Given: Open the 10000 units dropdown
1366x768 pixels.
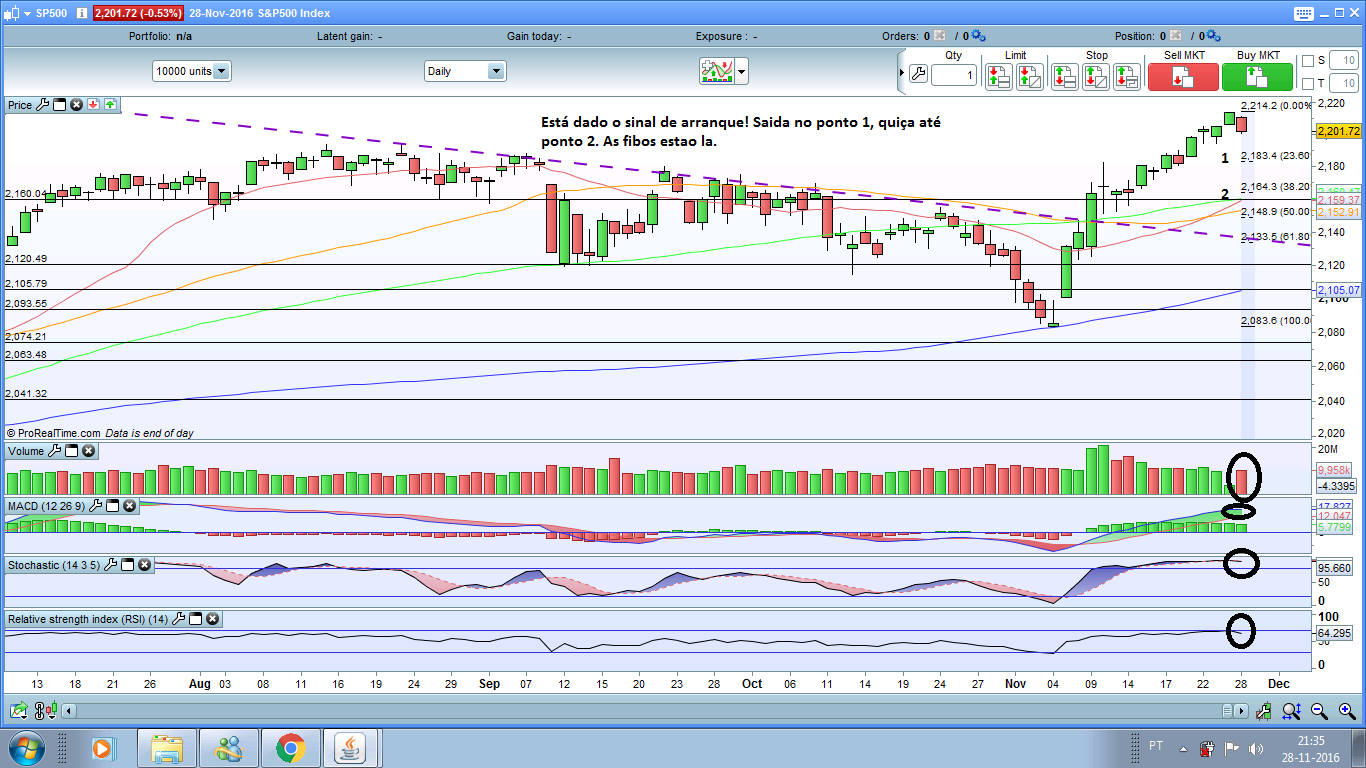Looking at the screenshot, I should (192, 71).
